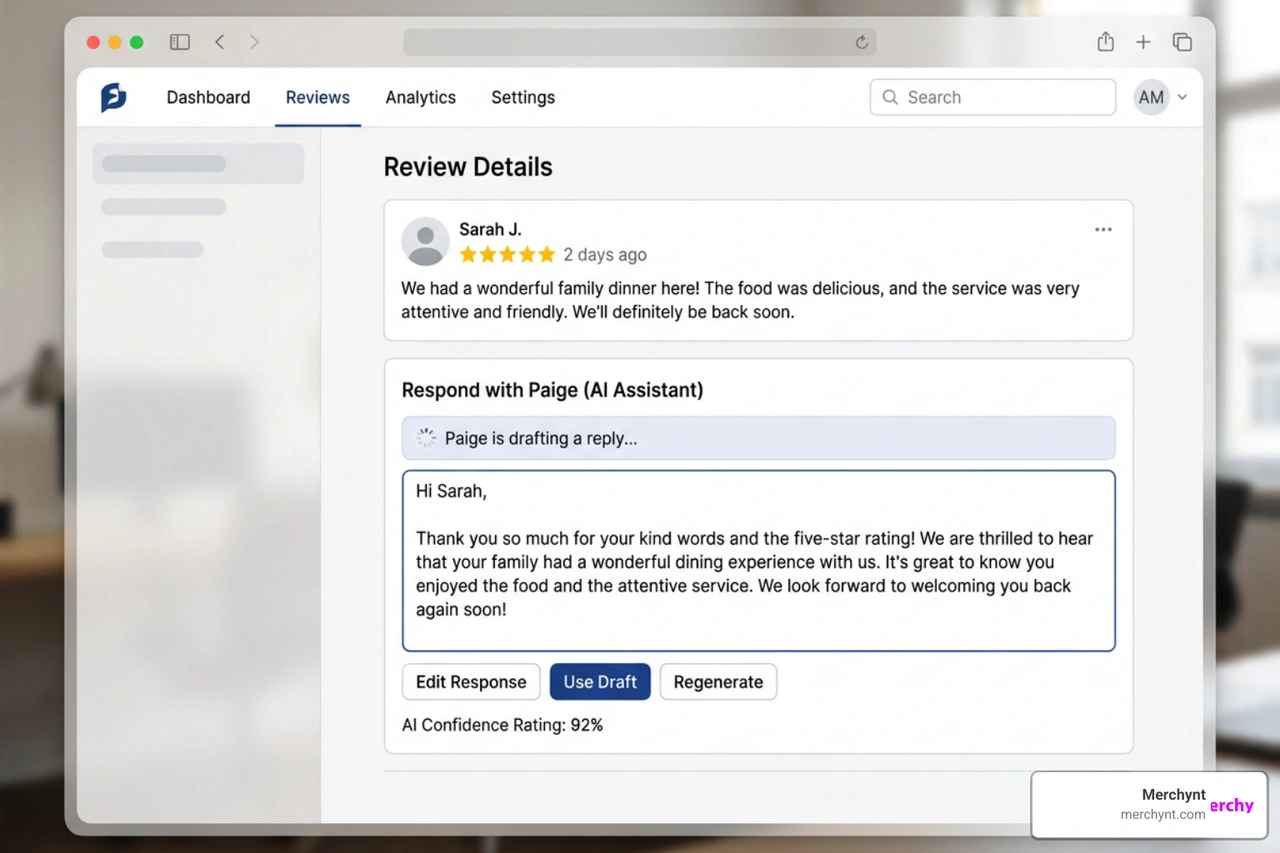Screen dimensions: 1280x853
Task: Click Sarah J.'s profile avatar
Action: coord(425,241)
